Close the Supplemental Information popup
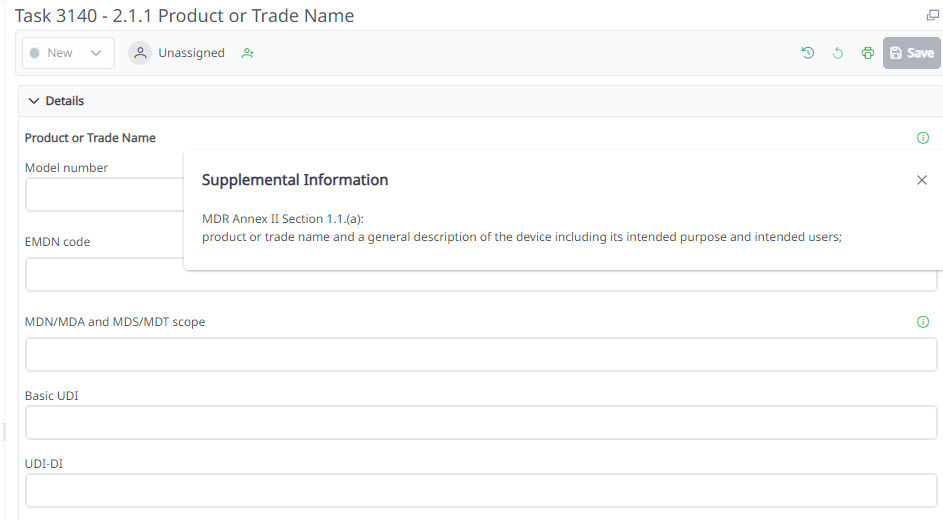This screenshot has height=520, width=943. [x=922, y=180]
